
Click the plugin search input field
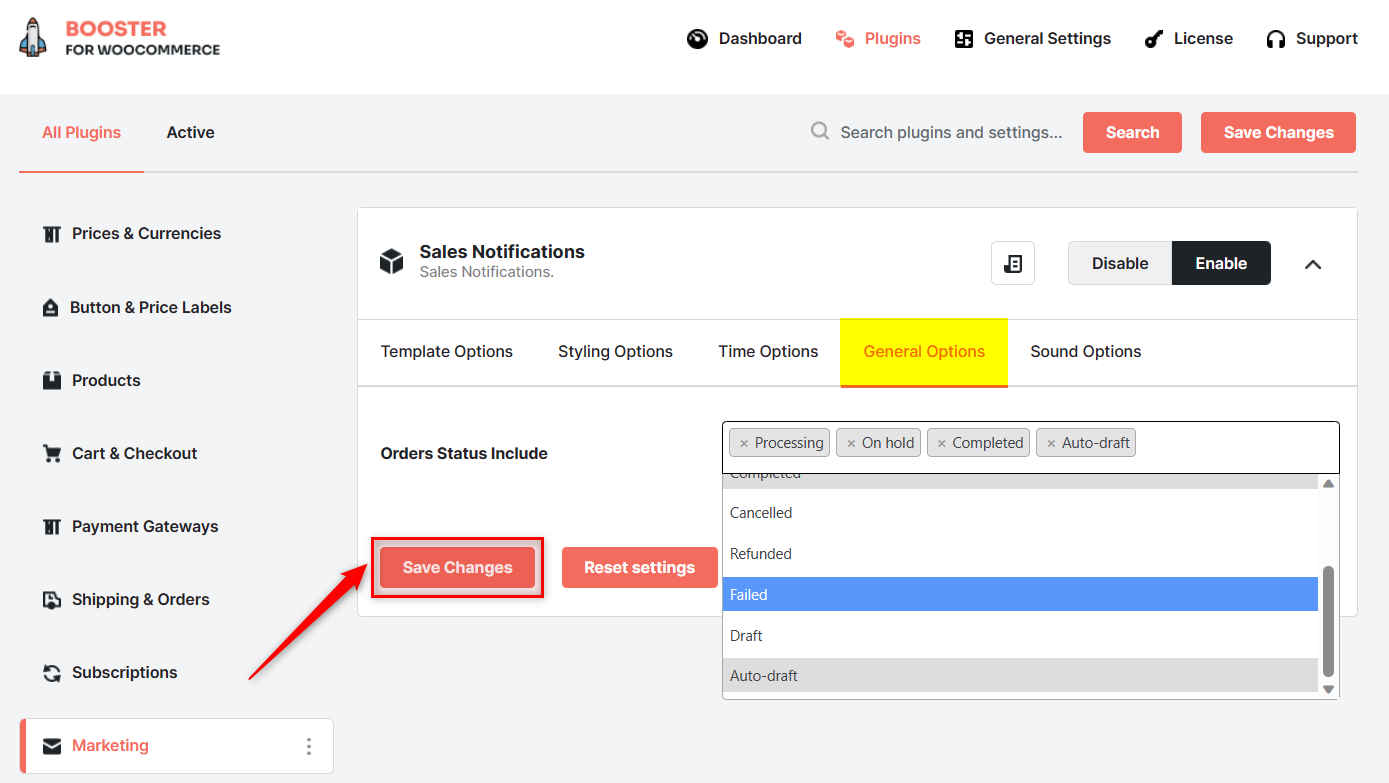[950, 132]
